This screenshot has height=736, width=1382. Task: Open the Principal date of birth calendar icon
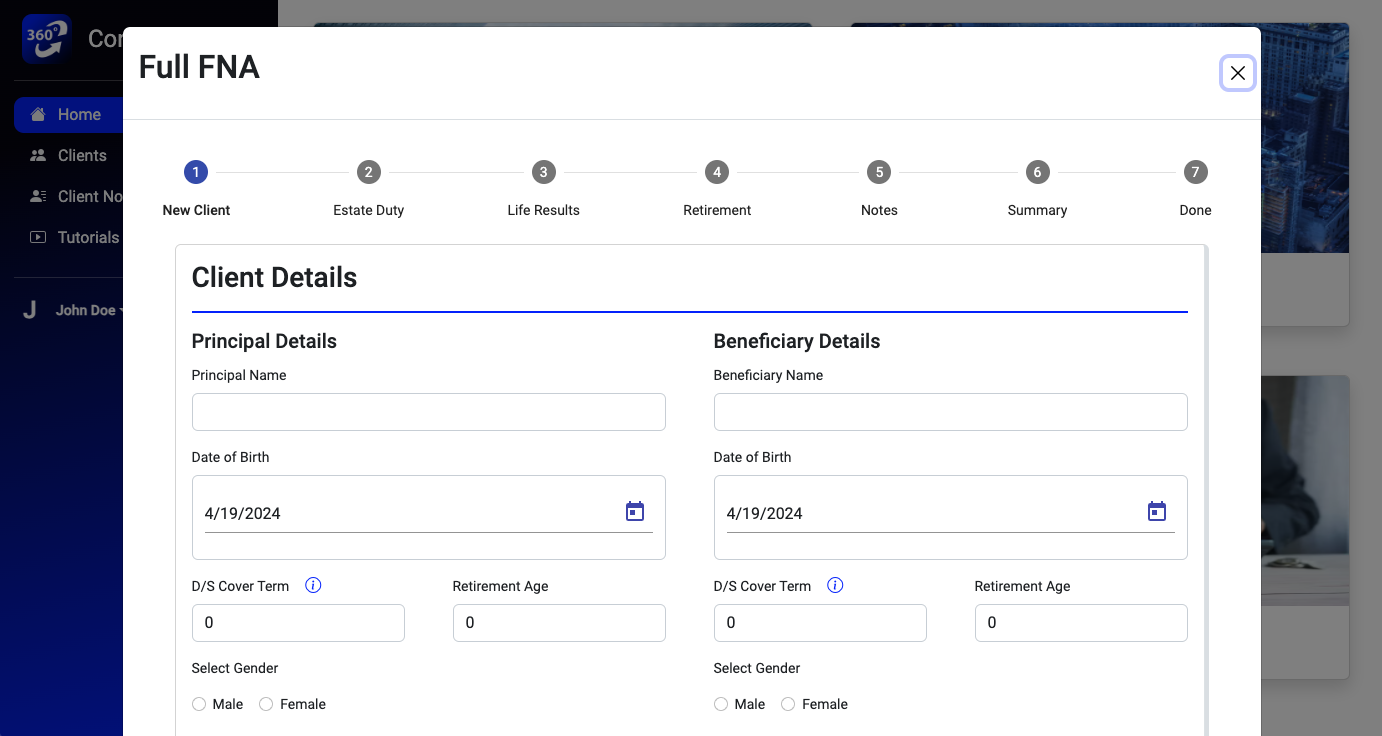(x=635, y=512)
